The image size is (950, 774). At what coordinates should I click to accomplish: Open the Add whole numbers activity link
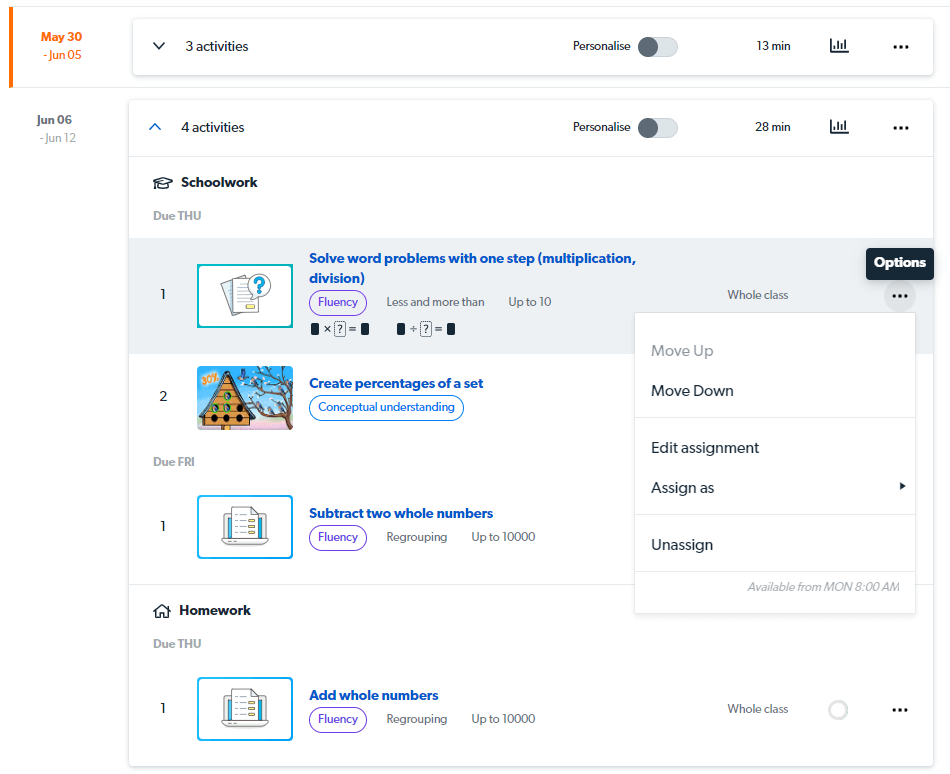pyautogui.click(x=374, y=695)
